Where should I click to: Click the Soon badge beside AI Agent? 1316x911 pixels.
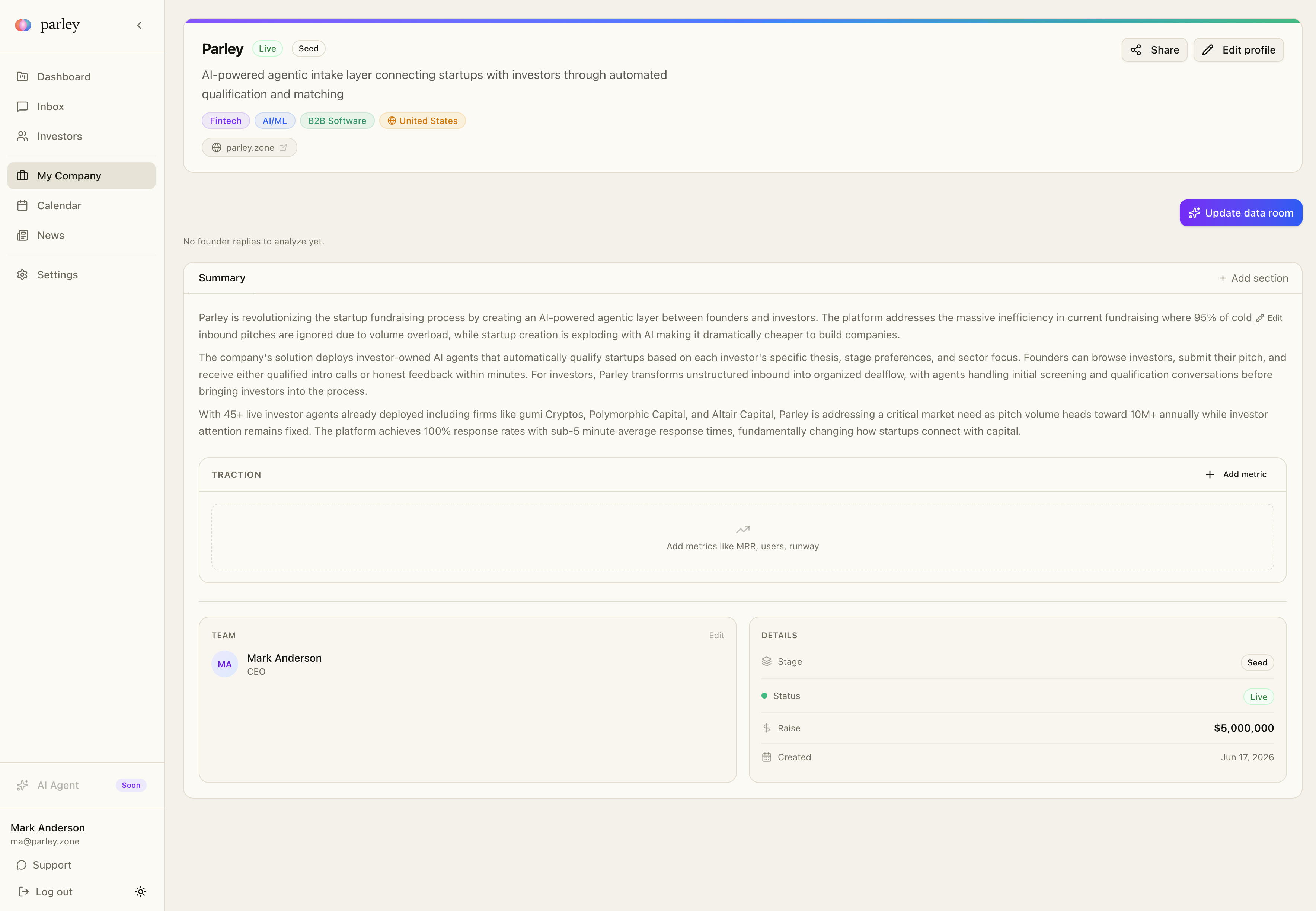(131, 786)
